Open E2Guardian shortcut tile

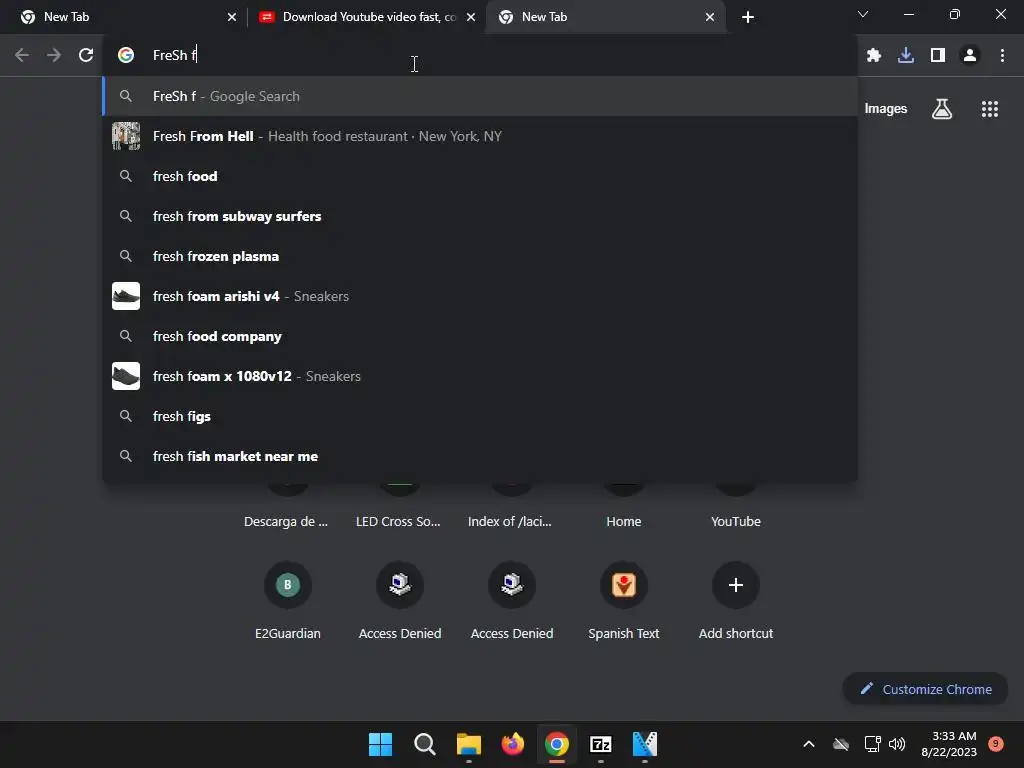[x=287, y=598]
